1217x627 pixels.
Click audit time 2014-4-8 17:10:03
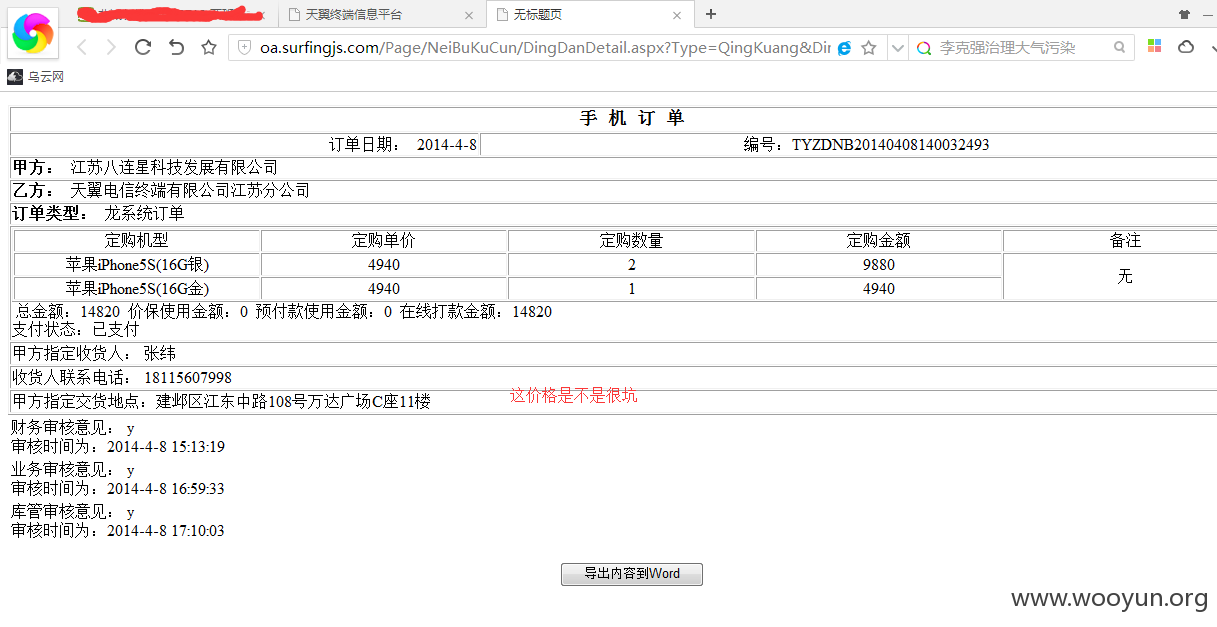pyautogui.click(x=166, y=531)
